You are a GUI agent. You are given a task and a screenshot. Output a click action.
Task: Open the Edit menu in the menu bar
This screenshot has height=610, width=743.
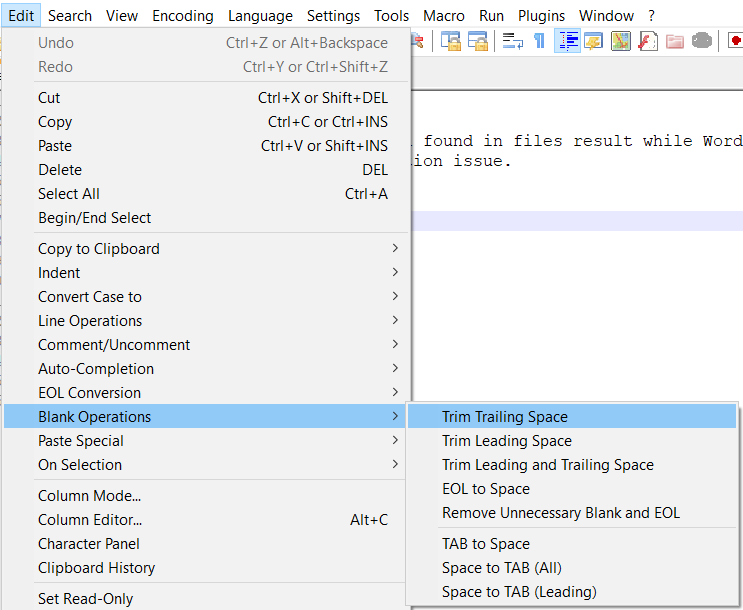(x=21, y=16)
